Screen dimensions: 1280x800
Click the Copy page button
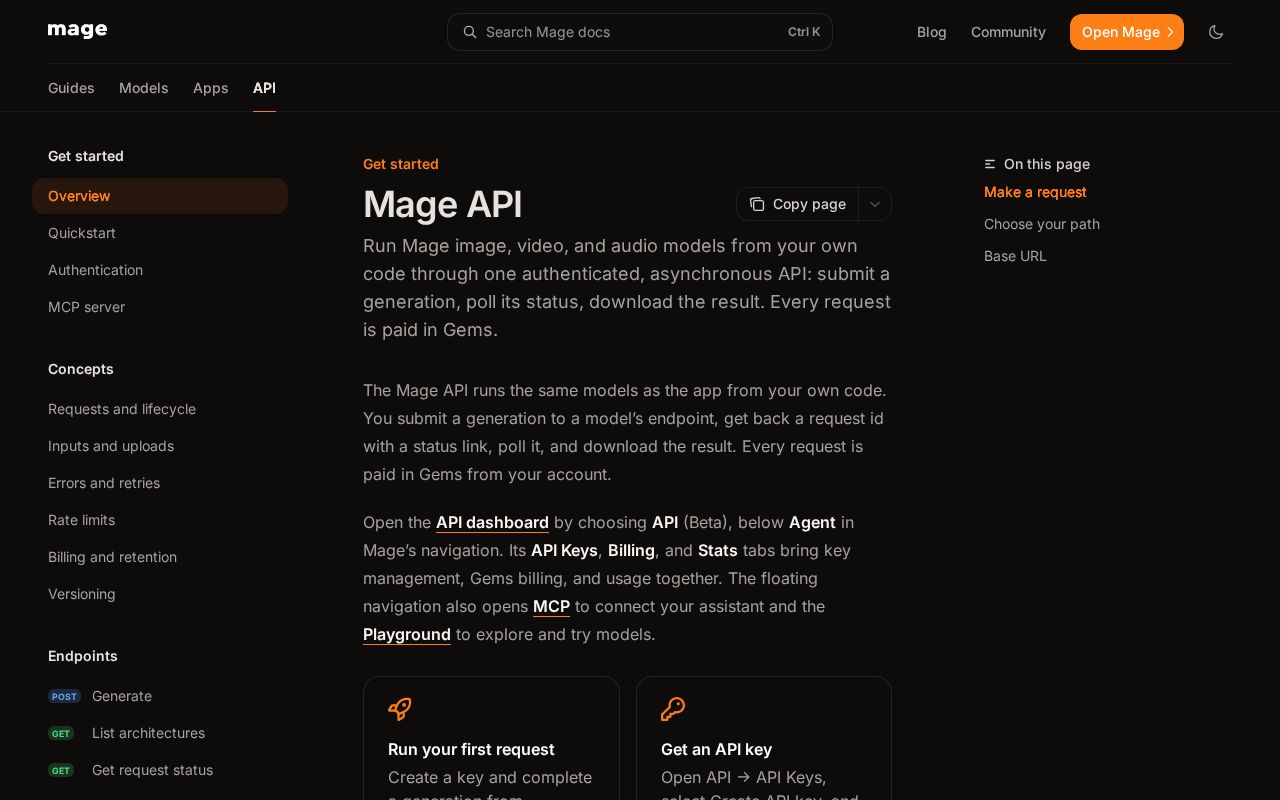point(797,204)
